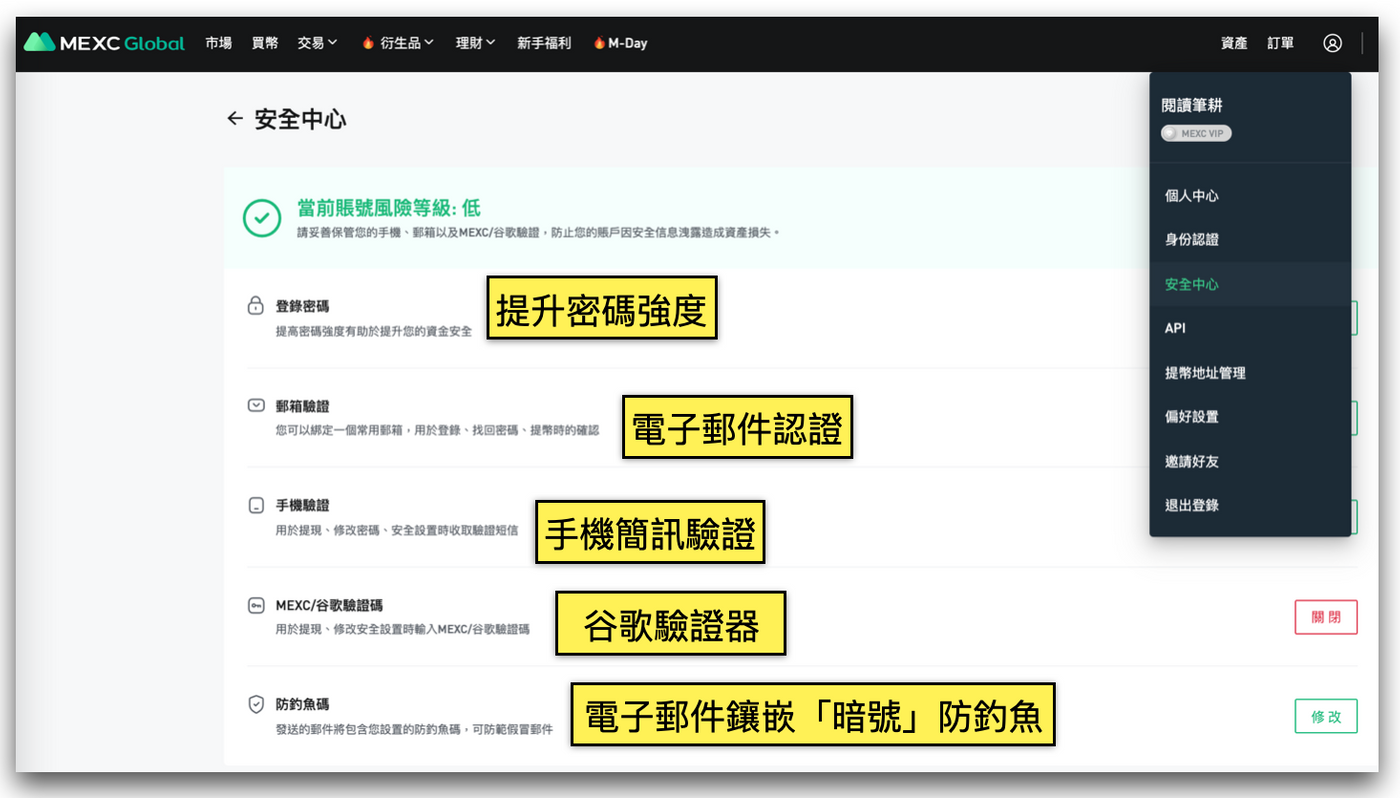Click 退出登錄 to log out
1400x798 pixels.
pos(1192,505)
